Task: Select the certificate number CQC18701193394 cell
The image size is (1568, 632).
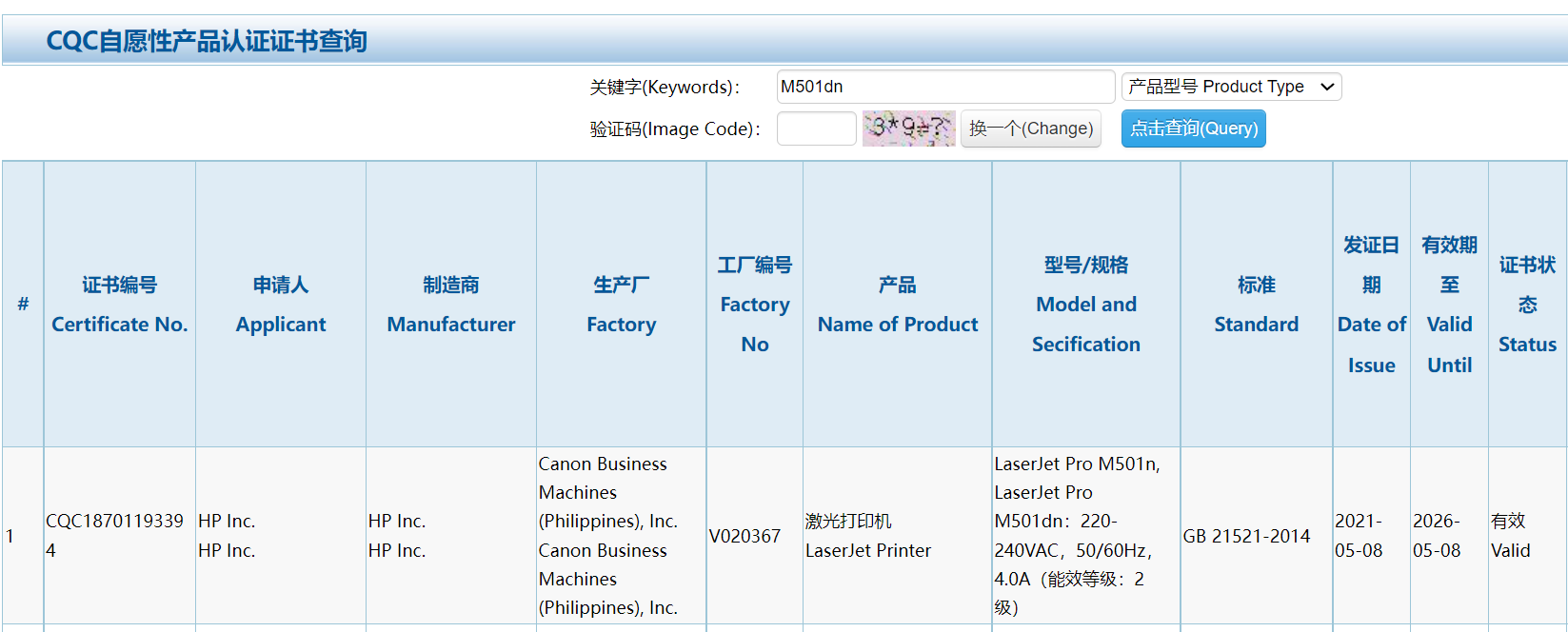Action: pos(115,535)
